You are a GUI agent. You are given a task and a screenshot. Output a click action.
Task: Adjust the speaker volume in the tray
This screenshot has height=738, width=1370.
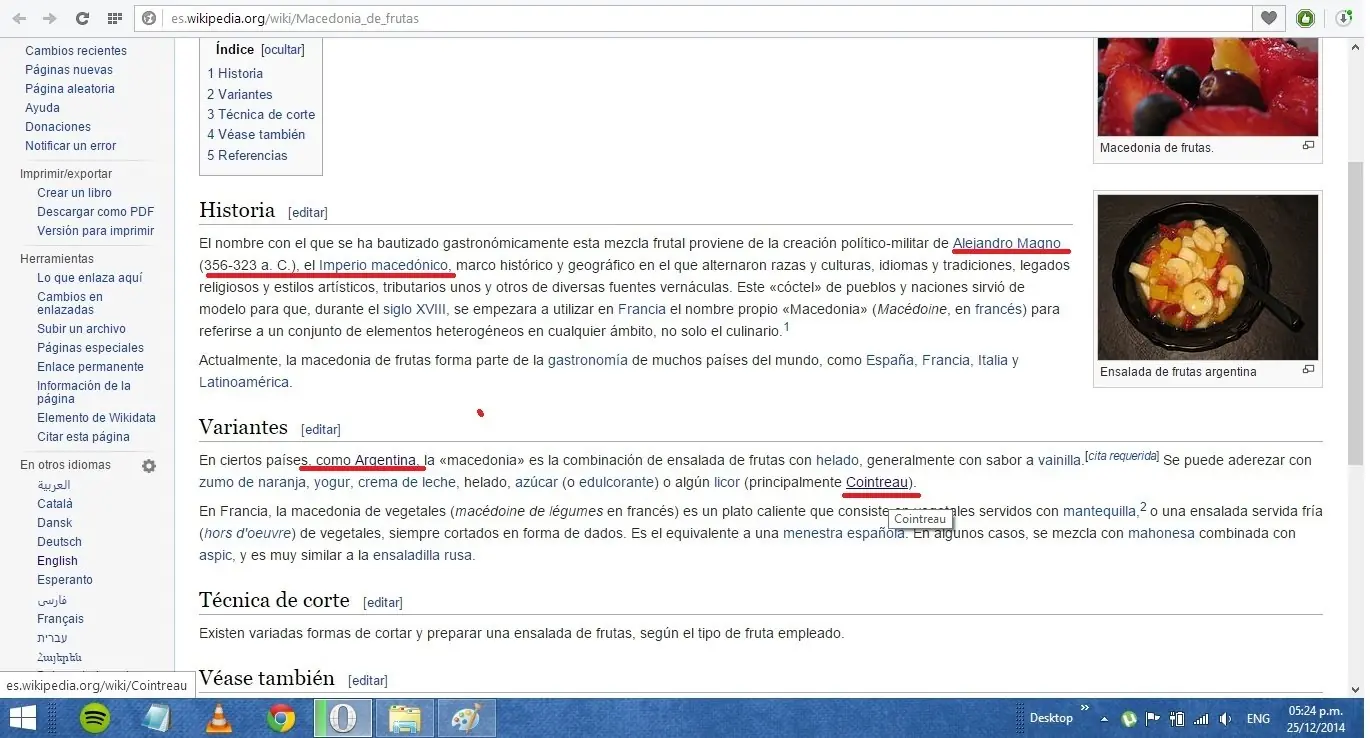pyautogui.click(x=1224, y=718)
